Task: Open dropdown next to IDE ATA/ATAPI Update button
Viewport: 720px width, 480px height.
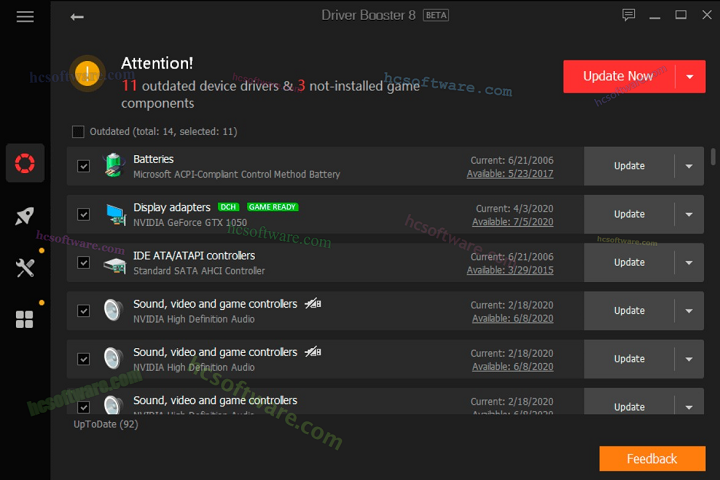Action: coord(689,262)
